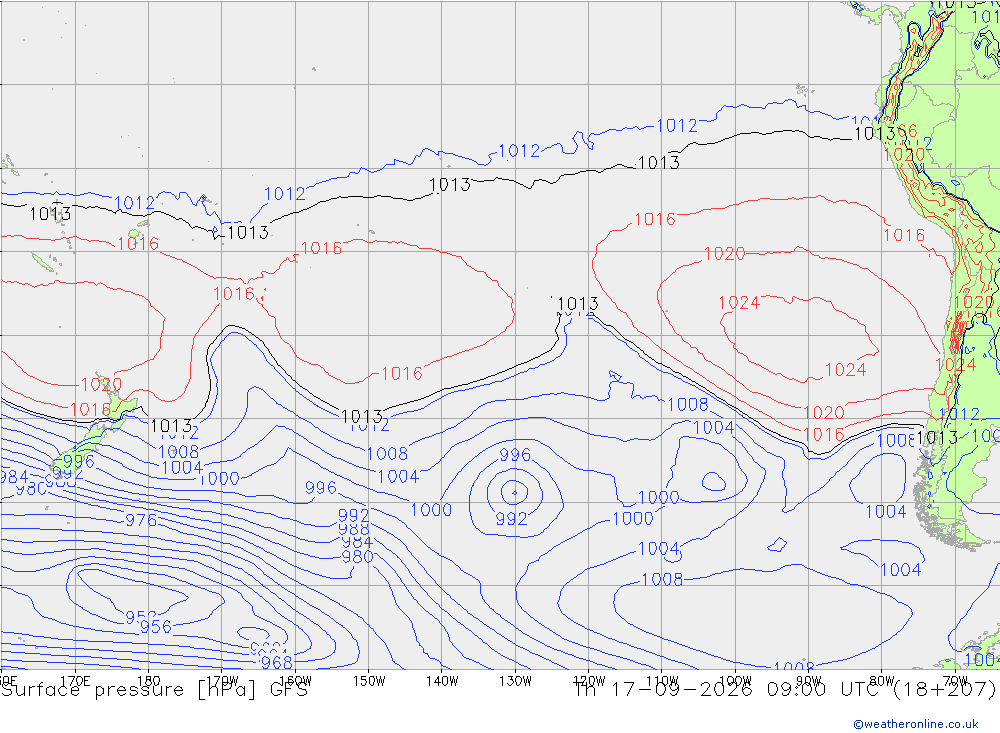
Task: Click the 170E longitude axis label
Action: (x=75, y=681)
